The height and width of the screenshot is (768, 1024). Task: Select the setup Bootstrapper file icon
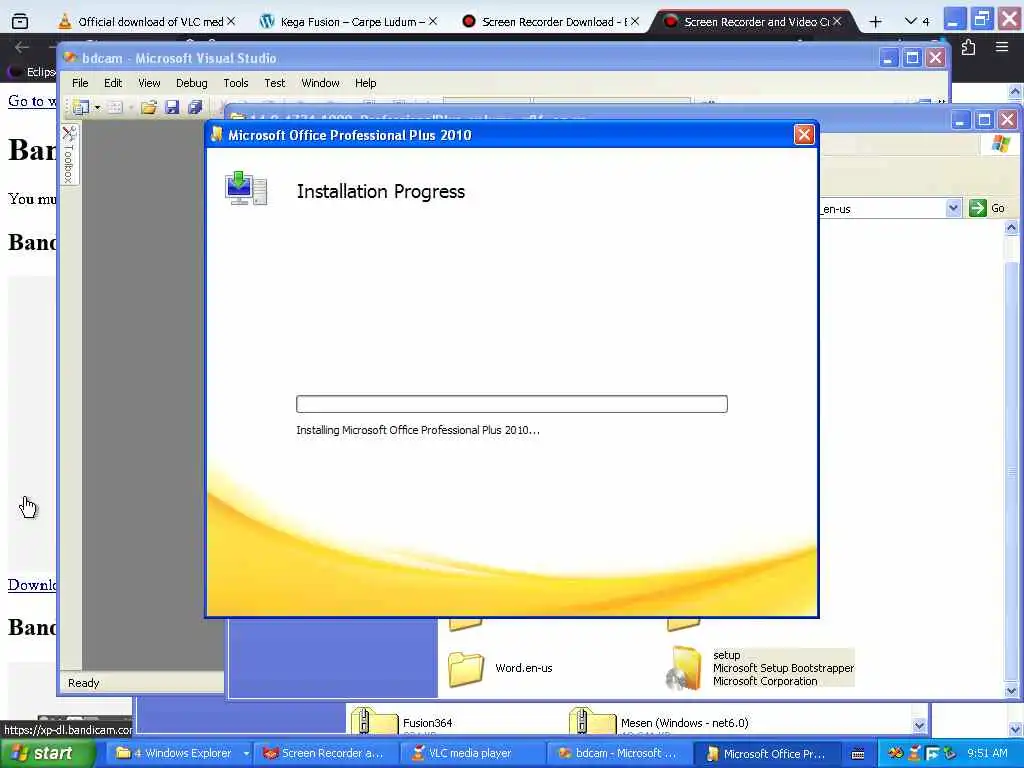coord(683,668)
